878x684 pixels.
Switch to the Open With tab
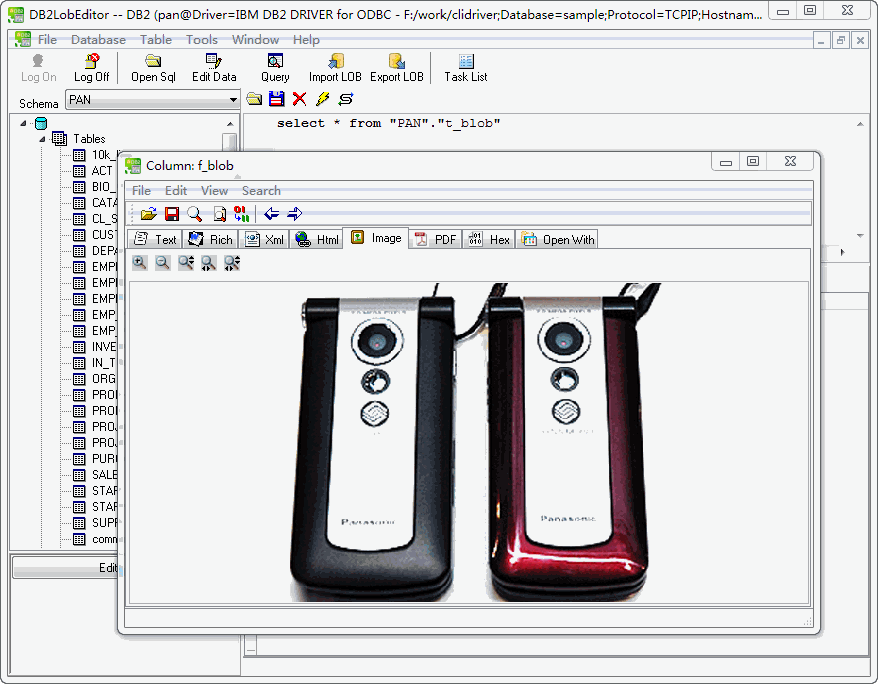[557, 240]
